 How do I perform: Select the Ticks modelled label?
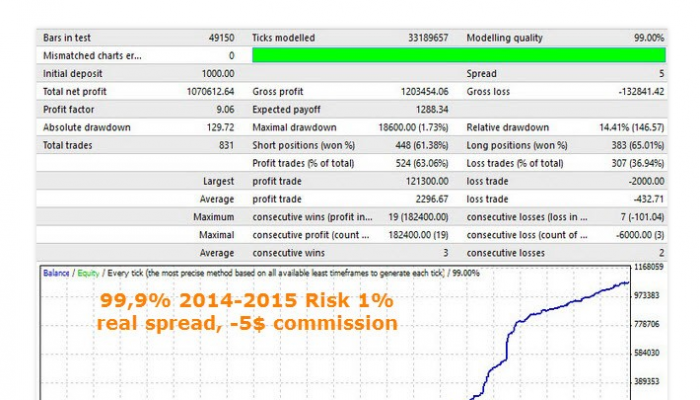click(283, 38)
